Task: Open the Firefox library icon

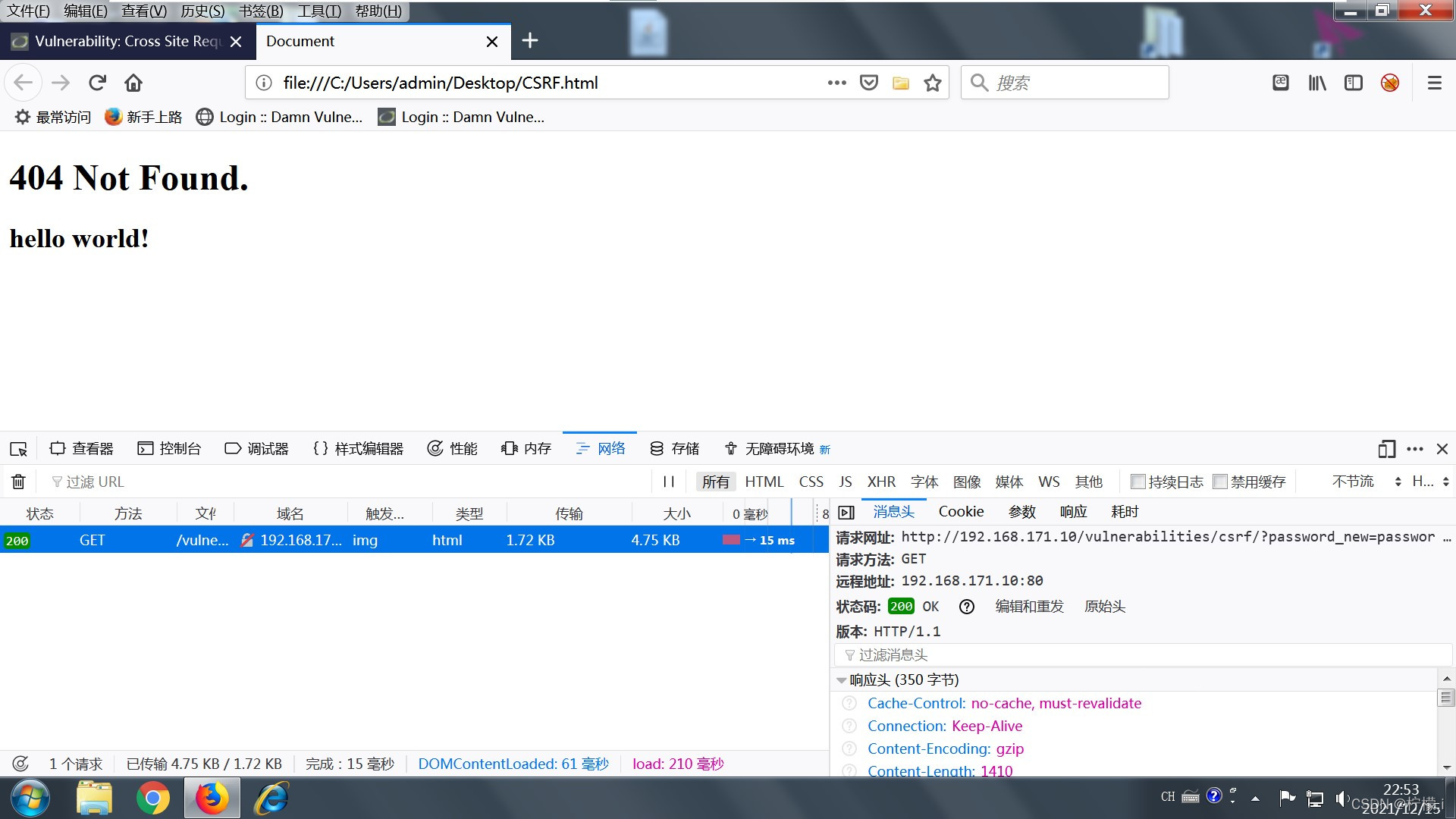Action: coord(1317,83)
